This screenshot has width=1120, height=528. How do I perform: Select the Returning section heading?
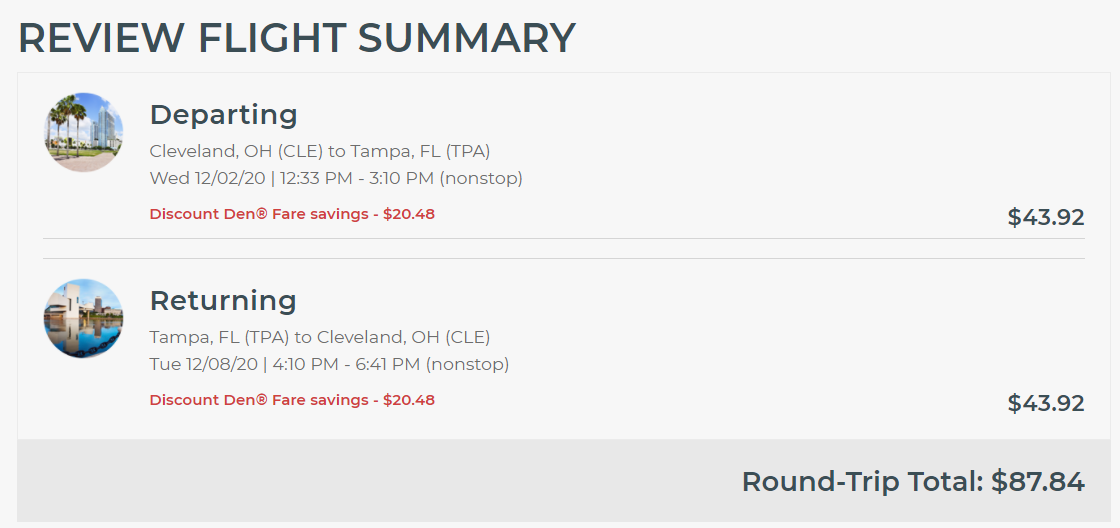223,301
